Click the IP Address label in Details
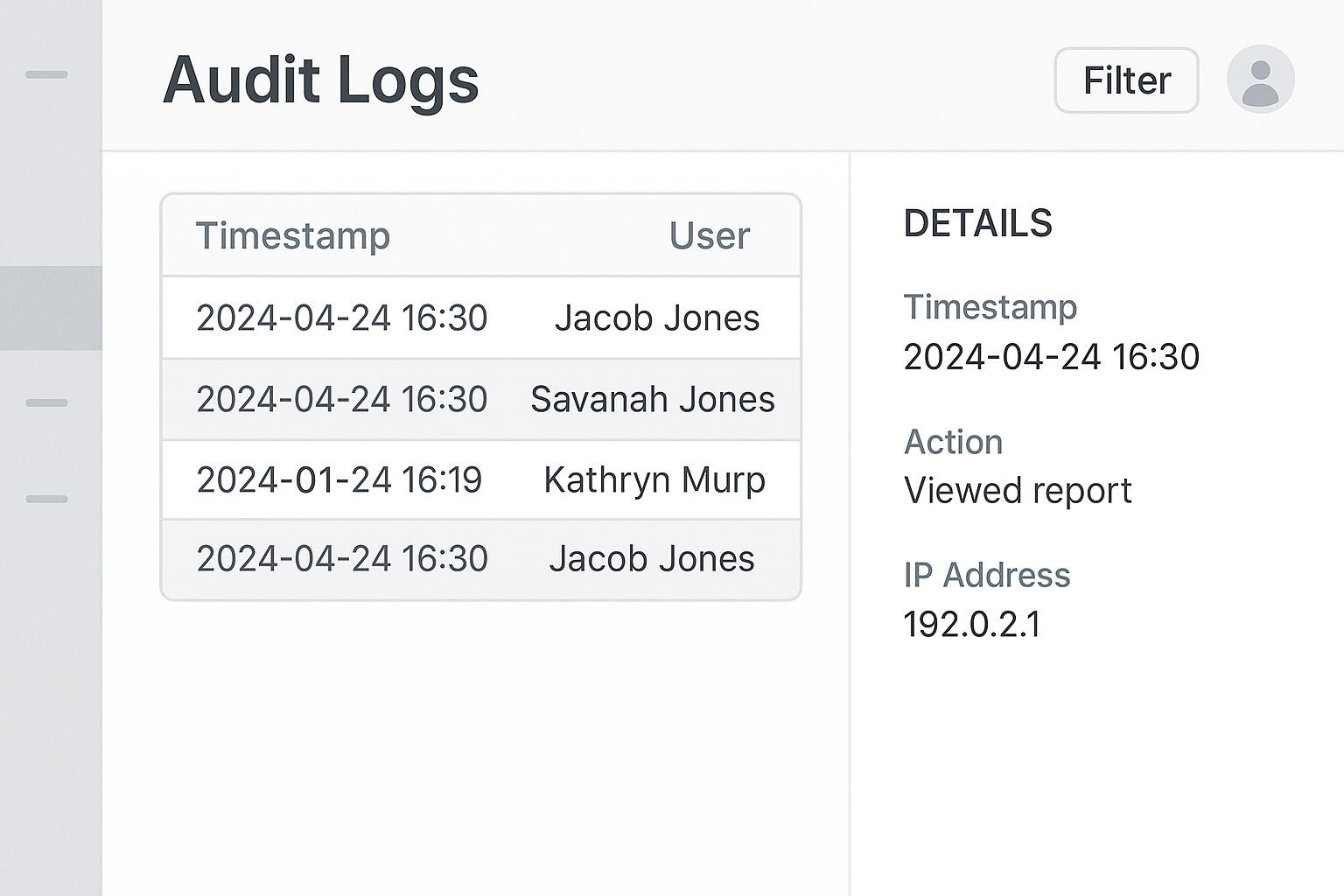This screenshot has width=1344, height=896. pyautogui.click(x=986, y=576)
